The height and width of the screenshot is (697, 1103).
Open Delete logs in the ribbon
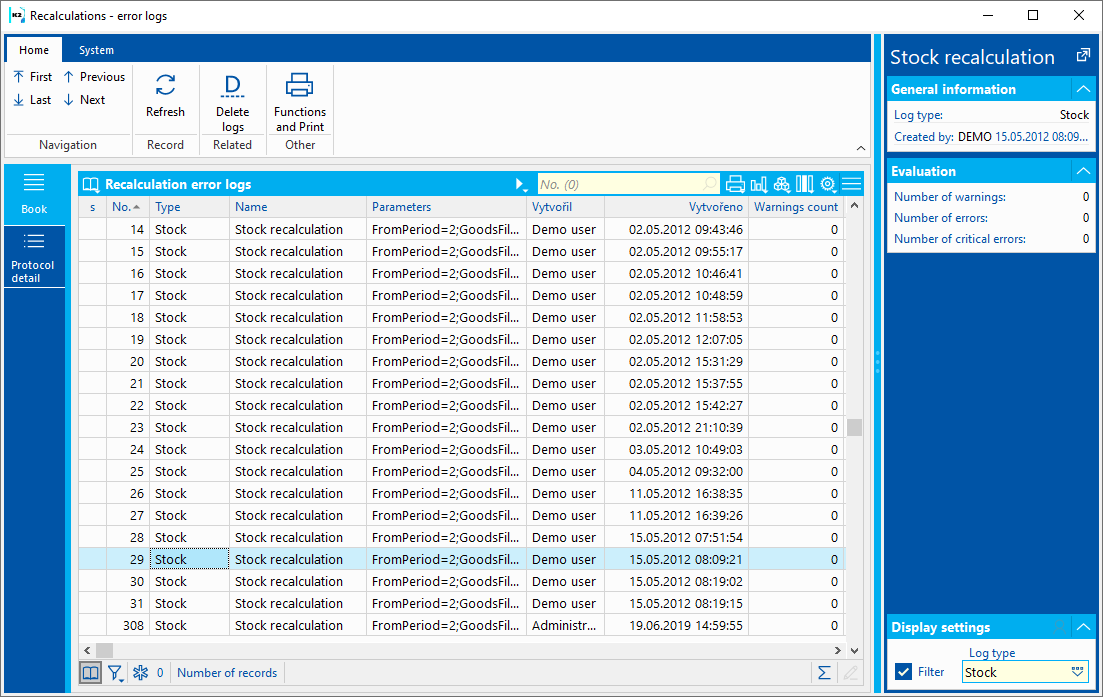tap(232, 102)
